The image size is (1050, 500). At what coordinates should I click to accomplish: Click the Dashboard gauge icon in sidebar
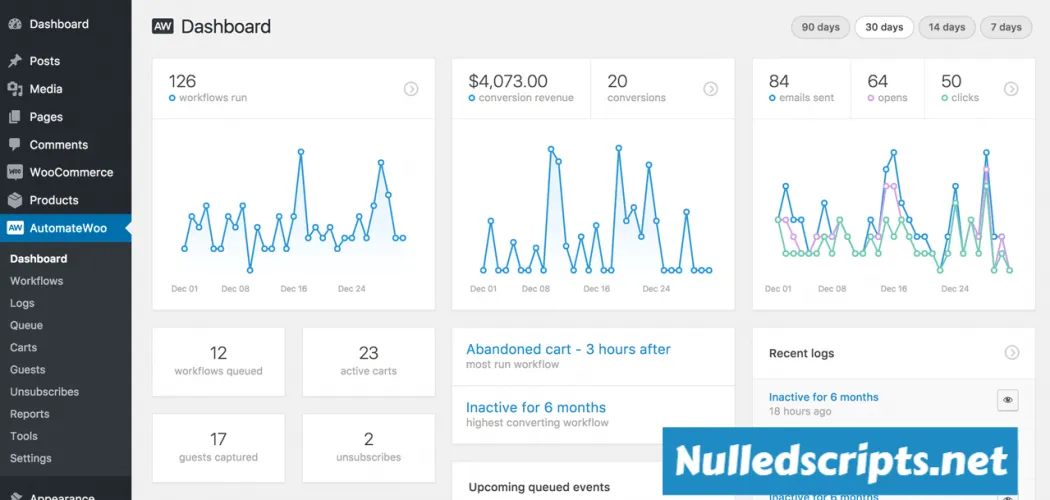(15, 24)
